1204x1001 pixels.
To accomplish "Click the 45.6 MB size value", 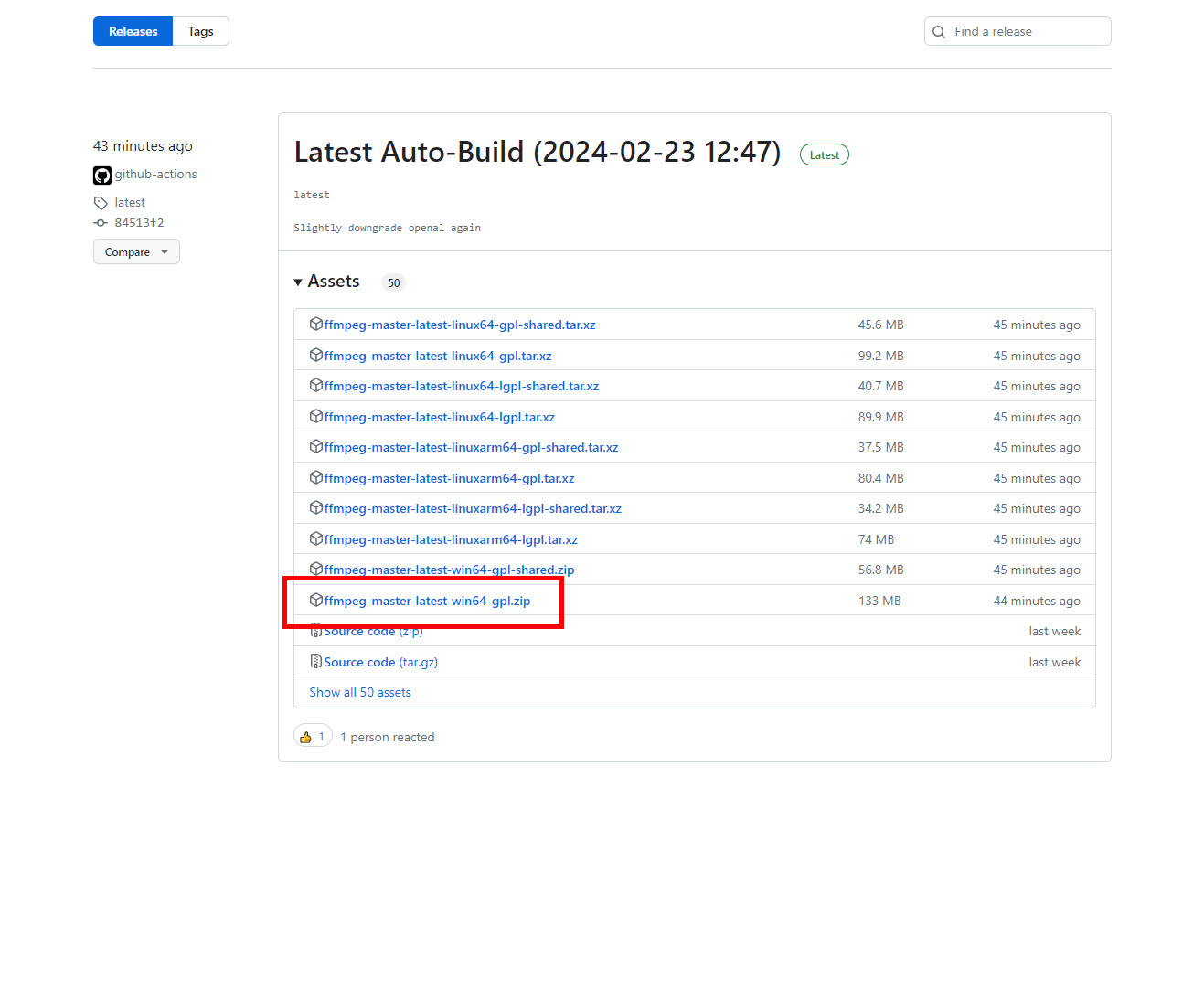I will coord(880,325).
